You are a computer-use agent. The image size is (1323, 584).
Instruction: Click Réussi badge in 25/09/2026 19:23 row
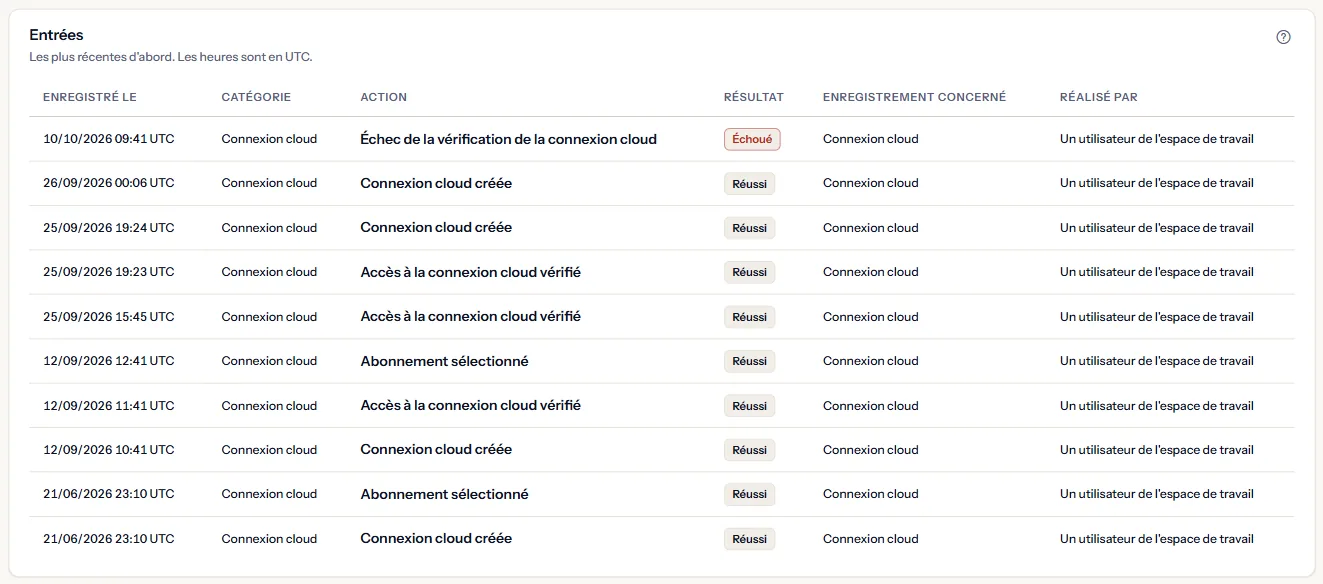749,272
